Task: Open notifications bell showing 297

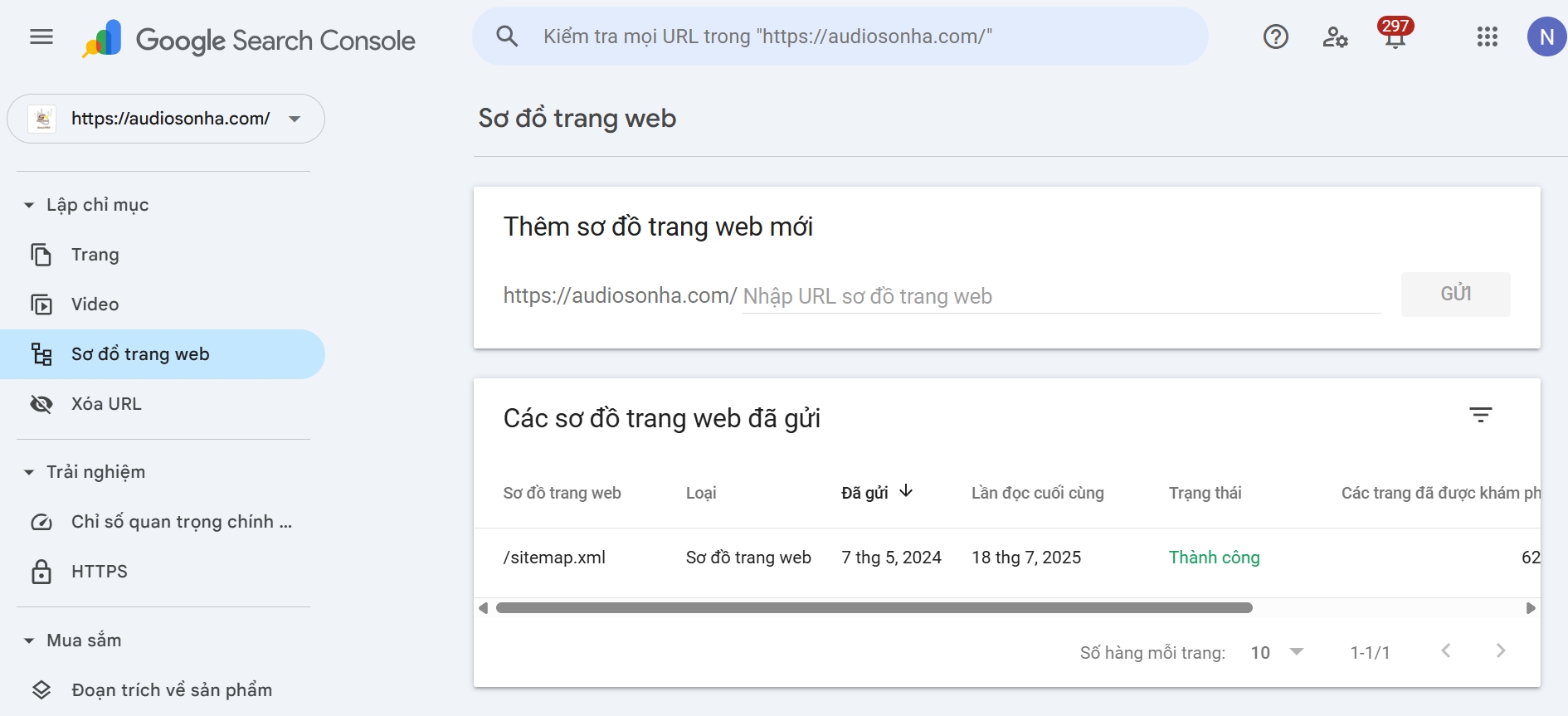Action: coord(1395,37)
